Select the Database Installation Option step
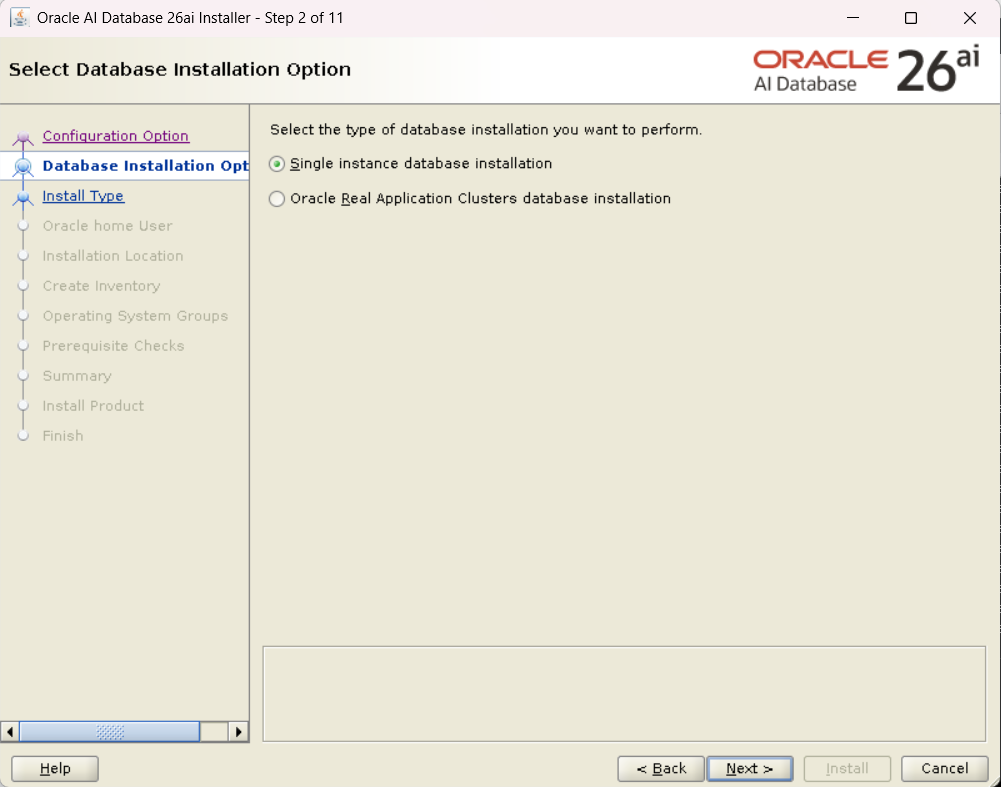This screenshot has width=1001, height=787. click(x=145, y=166)
